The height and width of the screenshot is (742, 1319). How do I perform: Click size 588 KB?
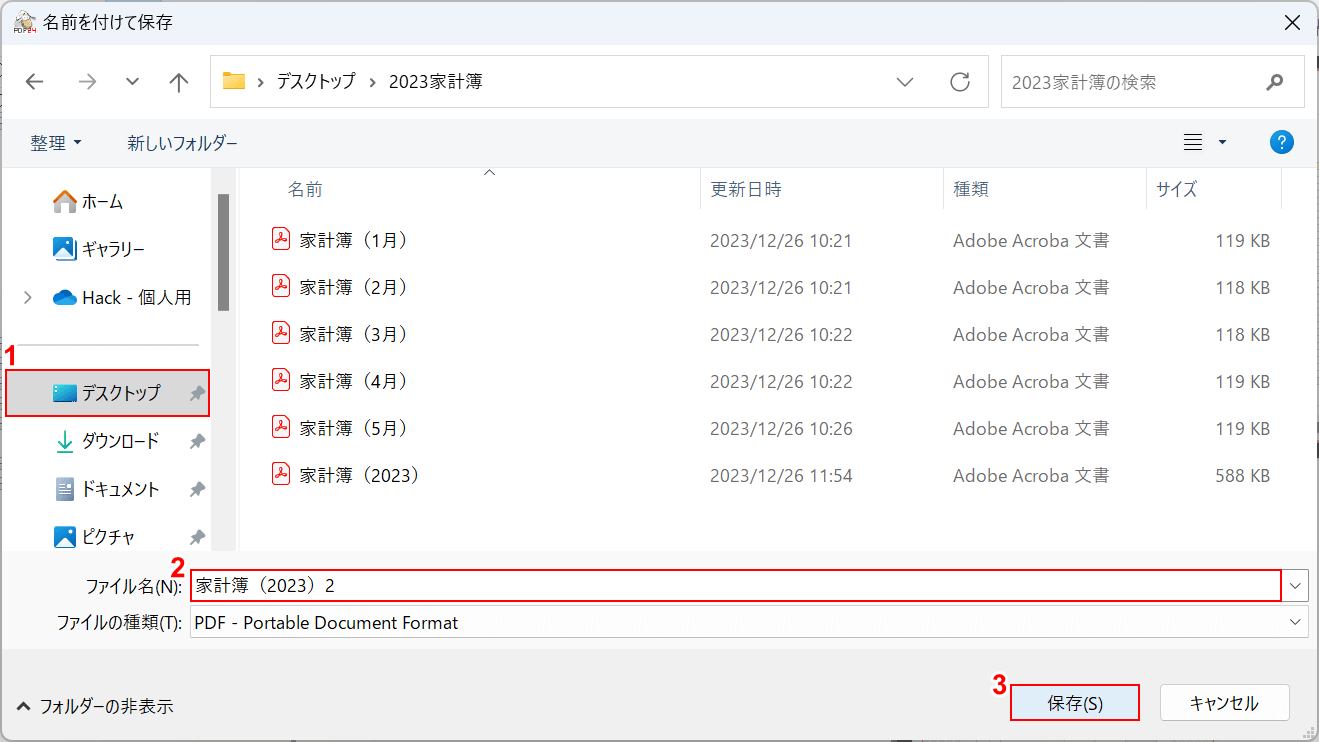1243,476
